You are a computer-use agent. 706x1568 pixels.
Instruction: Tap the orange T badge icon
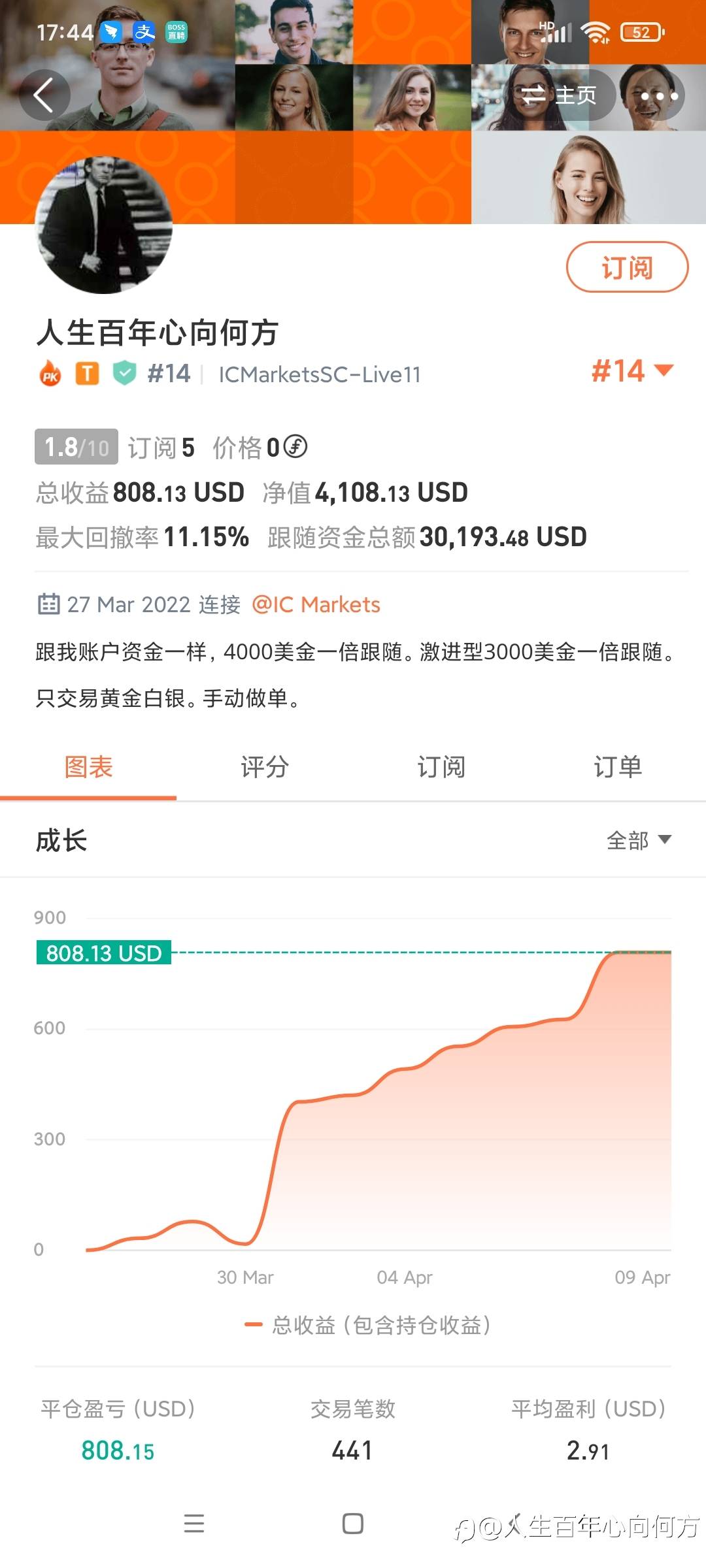[x=88, y=374]
